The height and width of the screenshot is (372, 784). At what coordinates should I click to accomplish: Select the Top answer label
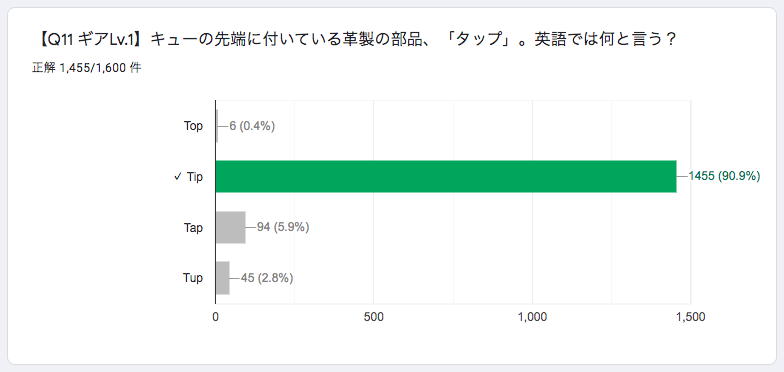click(x=193, y=126)
